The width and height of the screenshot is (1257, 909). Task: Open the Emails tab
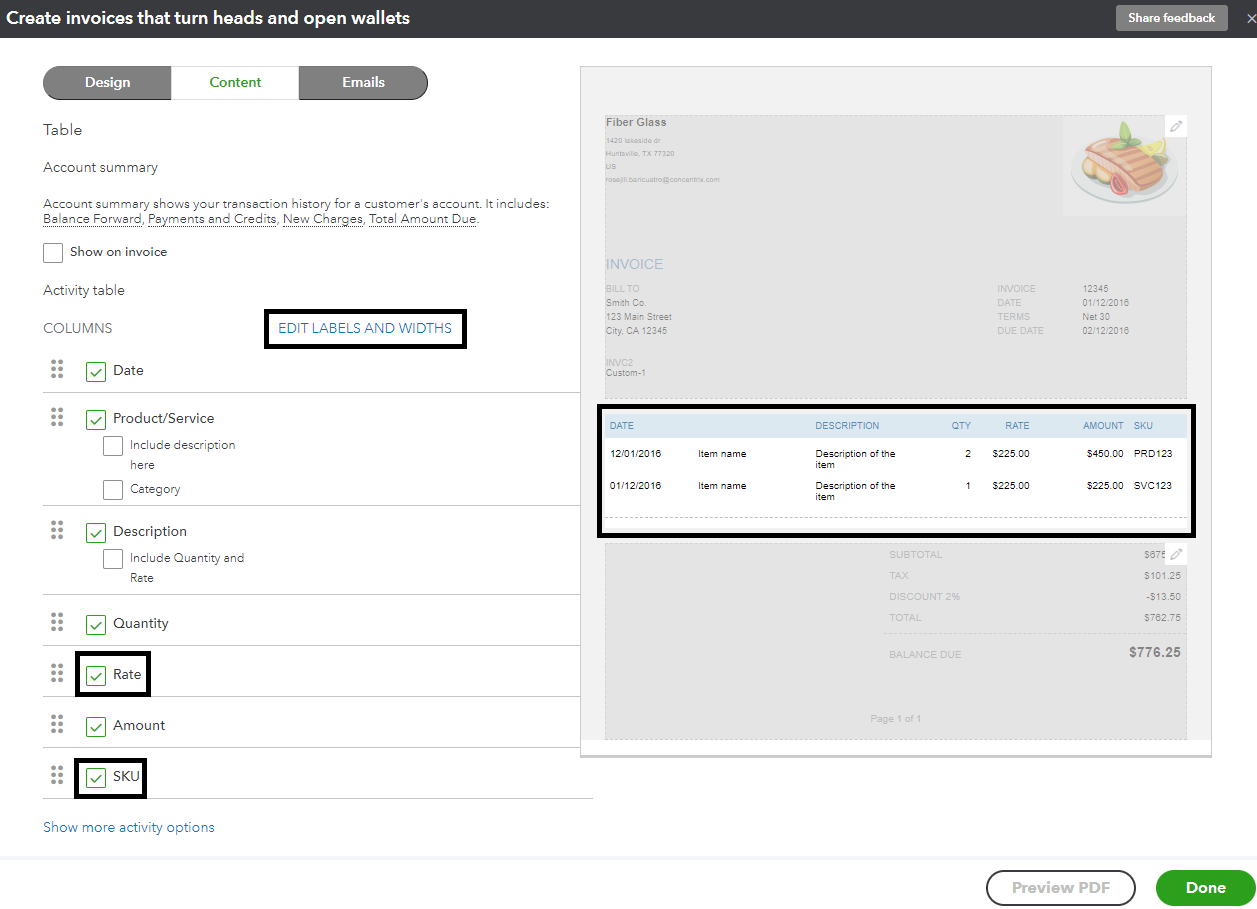[x=363, y=83]
